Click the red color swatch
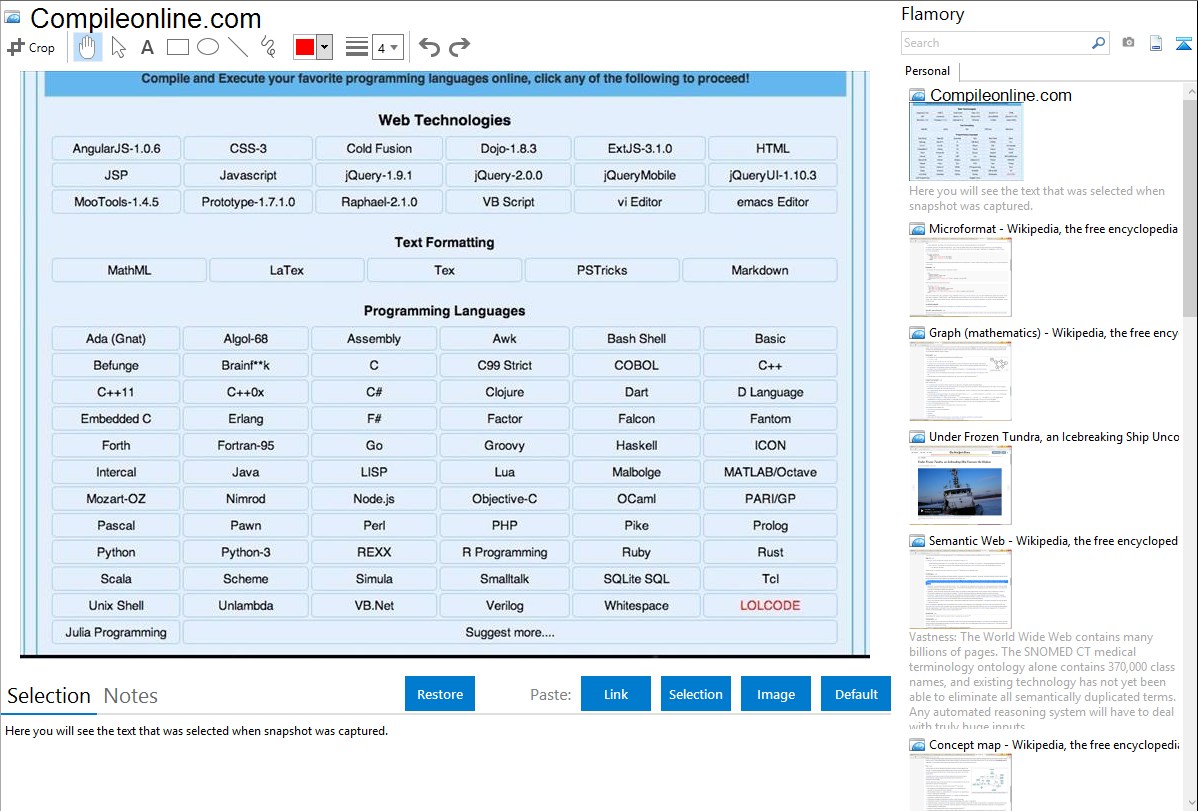Viewport: 1198px width, 811px height. (x=305, y=47)
